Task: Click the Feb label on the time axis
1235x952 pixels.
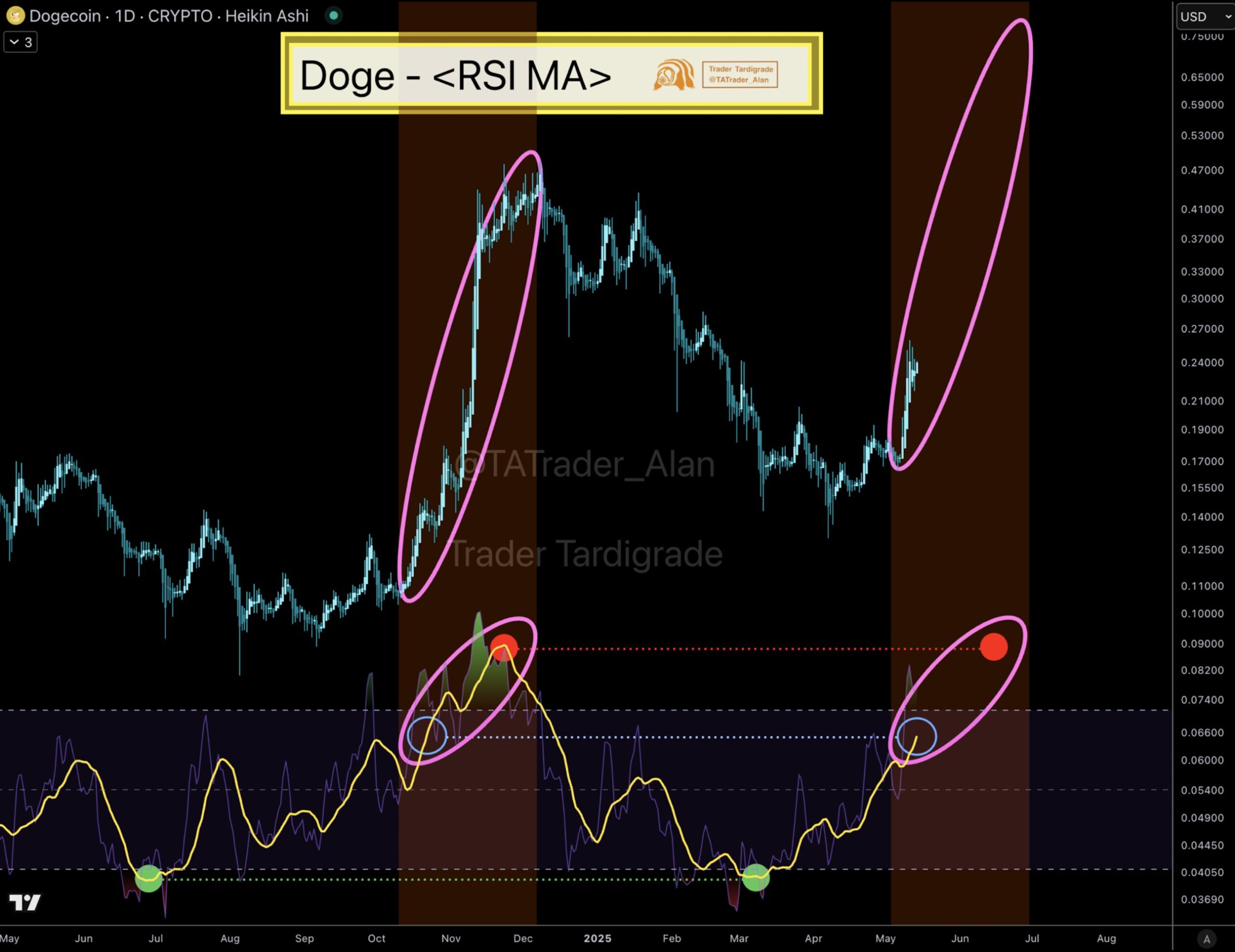Action: click(x=672, y=938)
